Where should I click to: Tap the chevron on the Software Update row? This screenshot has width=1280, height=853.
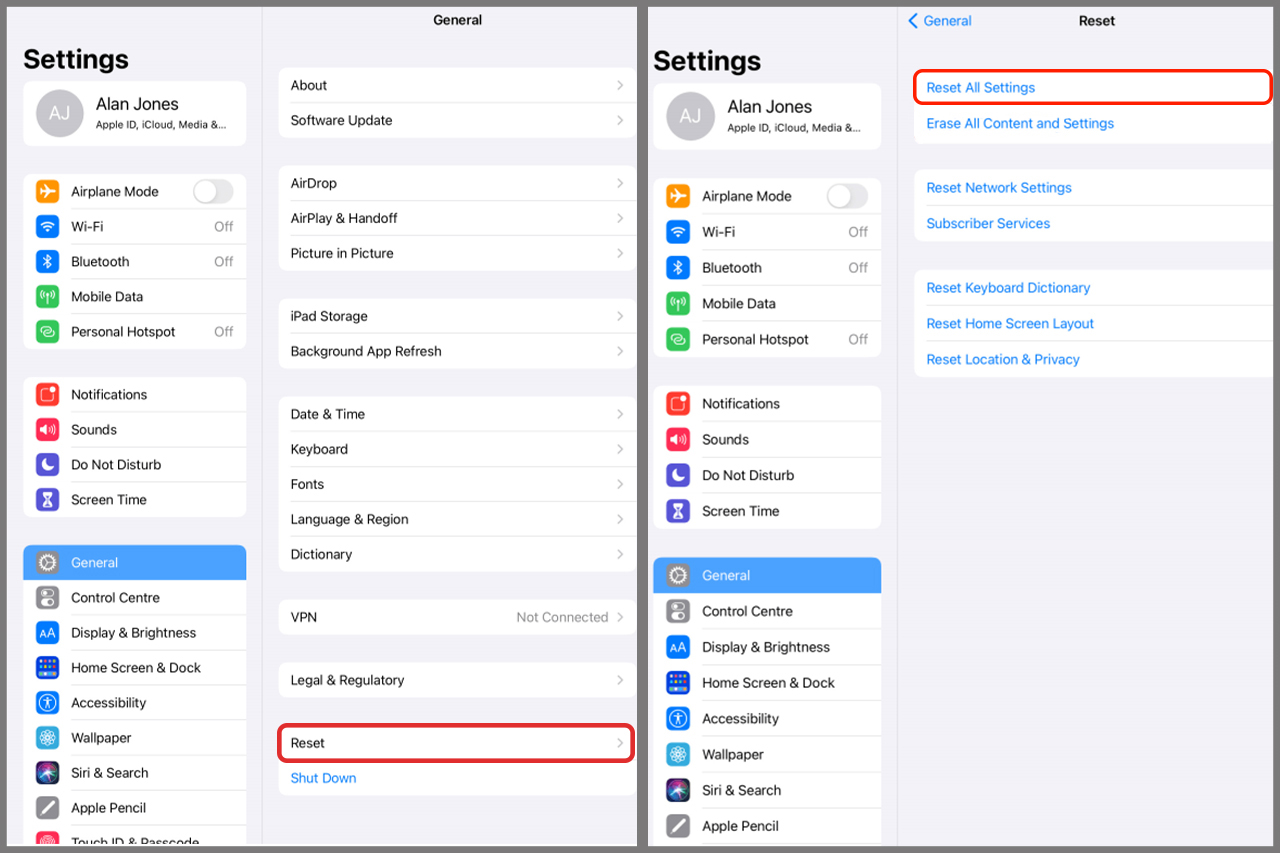[x=620, y=120]
